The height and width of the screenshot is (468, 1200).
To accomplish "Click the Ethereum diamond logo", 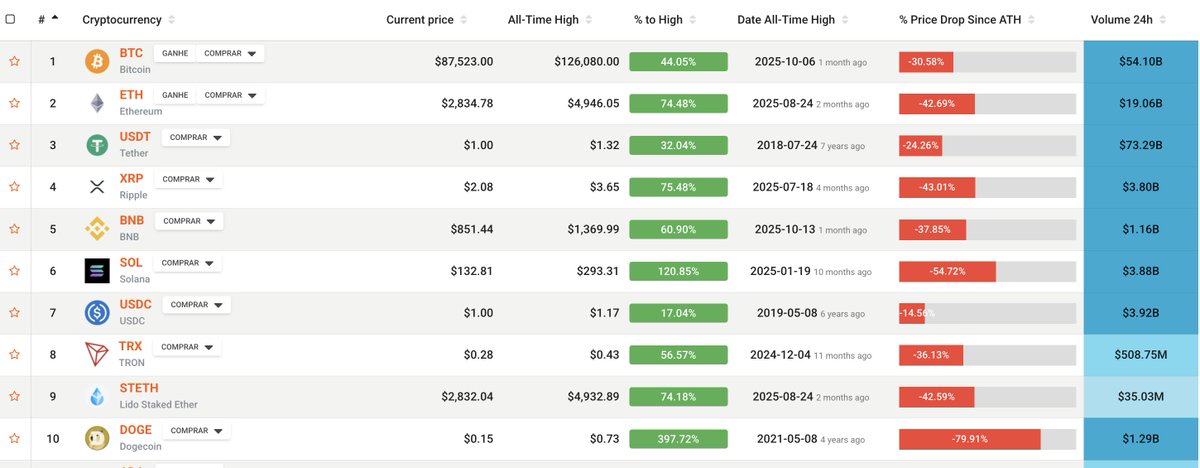I will click(97, 103).
